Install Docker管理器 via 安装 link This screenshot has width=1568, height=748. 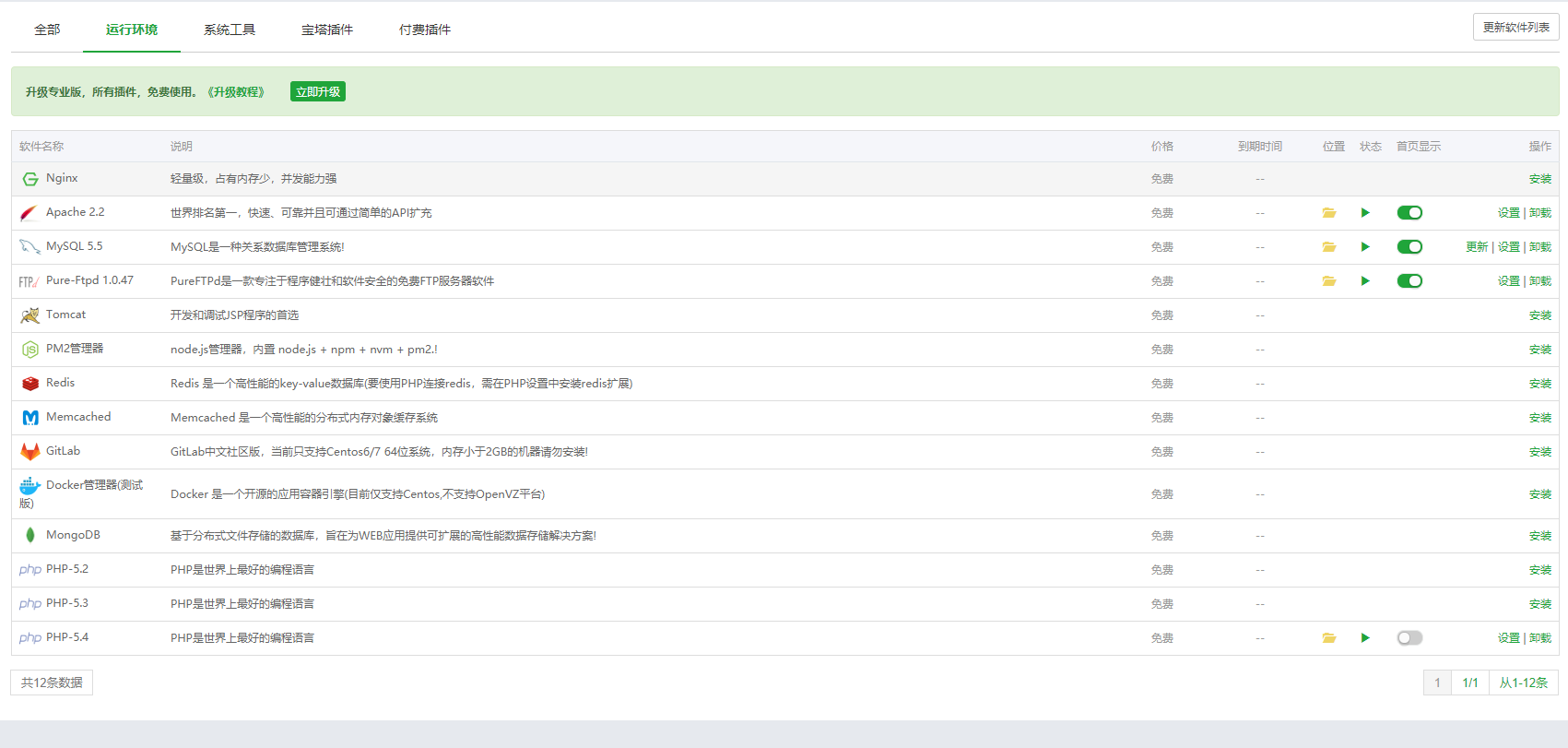click(x=1540, y=494)
